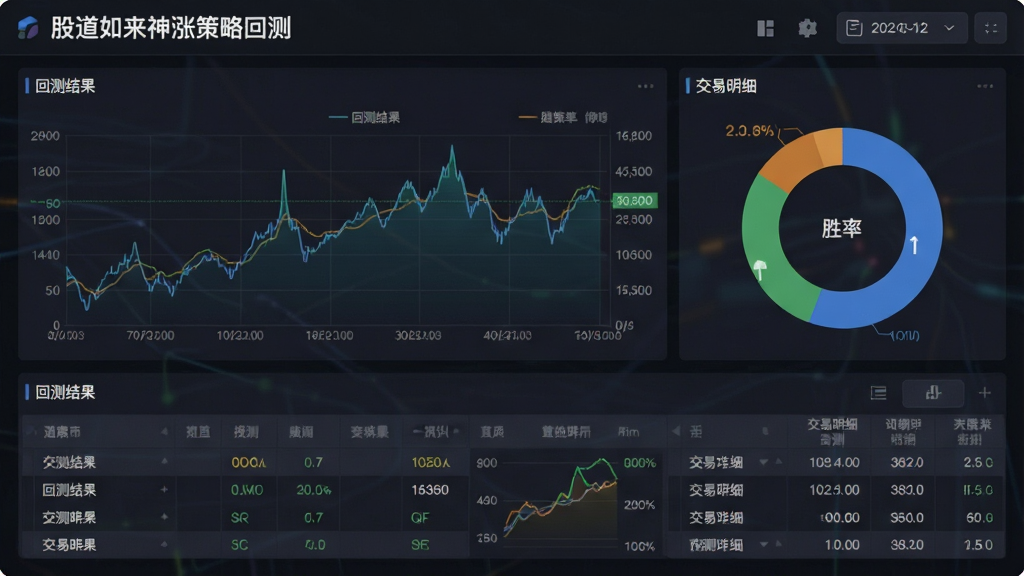Expand the row containing SR with its plus

(165, 517)
